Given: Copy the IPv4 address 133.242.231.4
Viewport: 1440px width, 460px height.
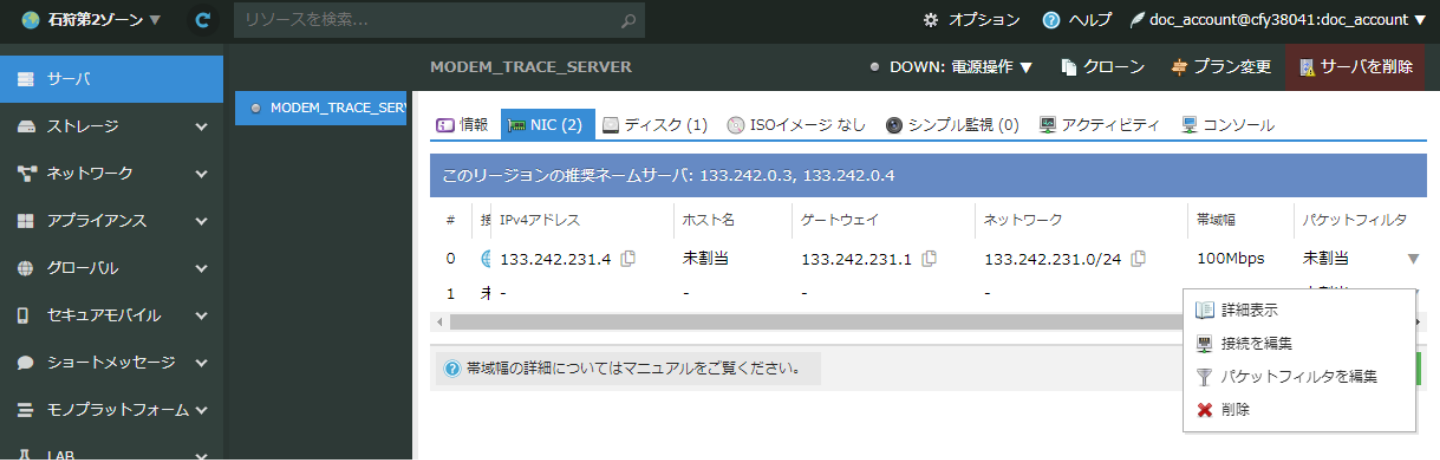Looking at the screenshot, I should (x=628, y=259).
